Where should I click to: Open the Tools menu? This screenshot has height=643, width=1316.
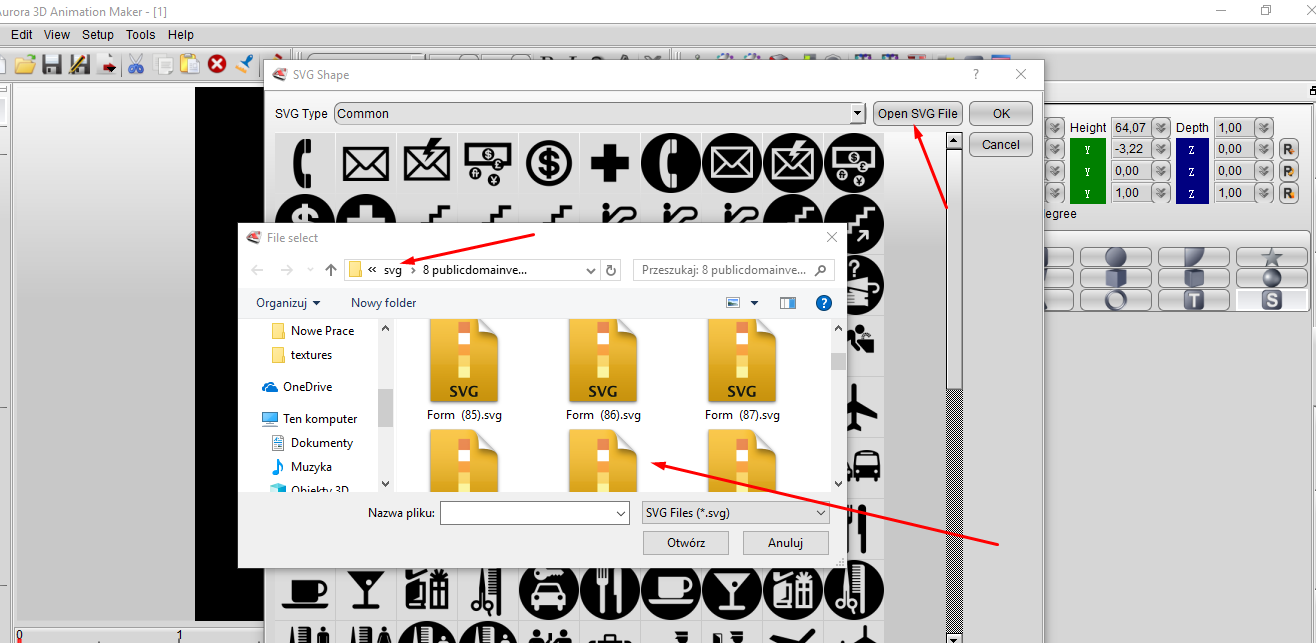tap(140, 35)
